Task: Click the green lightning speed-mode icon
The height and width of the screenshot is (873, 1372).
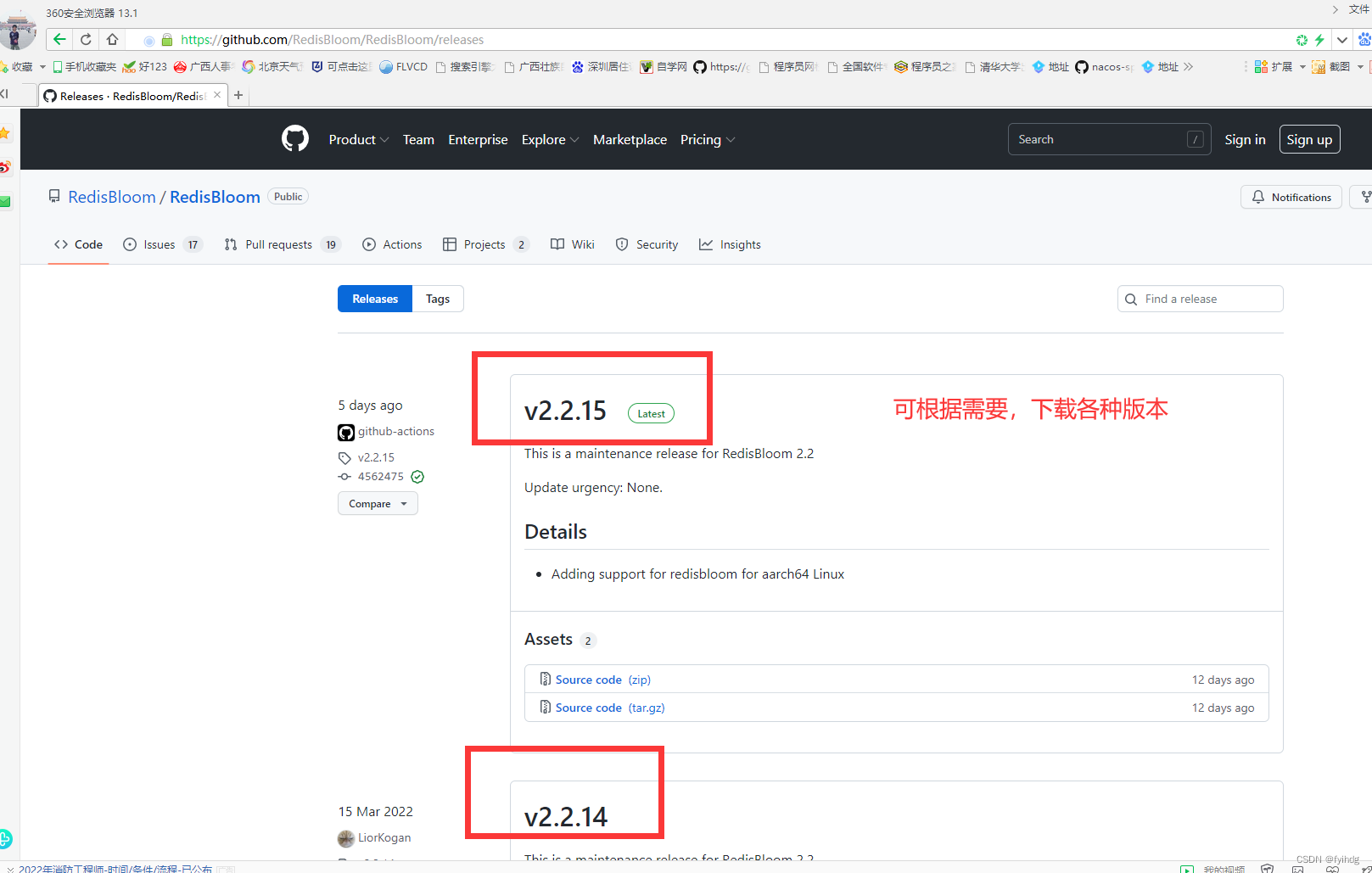Action: [x=1319, y=40]
